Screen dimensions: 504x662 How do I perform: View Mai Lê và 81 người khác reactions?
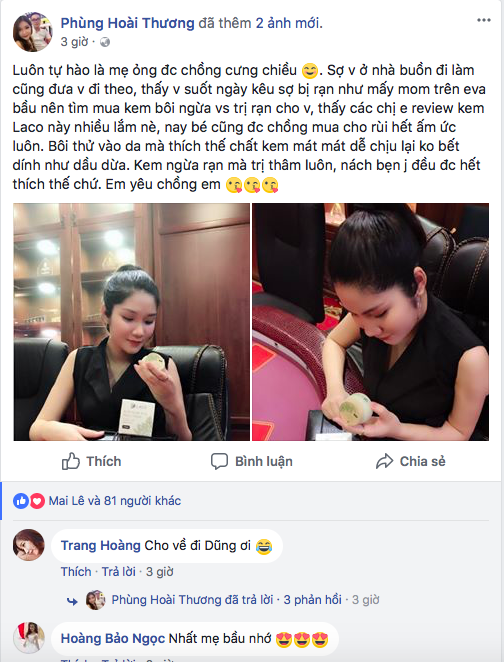(x=115, y=501)
